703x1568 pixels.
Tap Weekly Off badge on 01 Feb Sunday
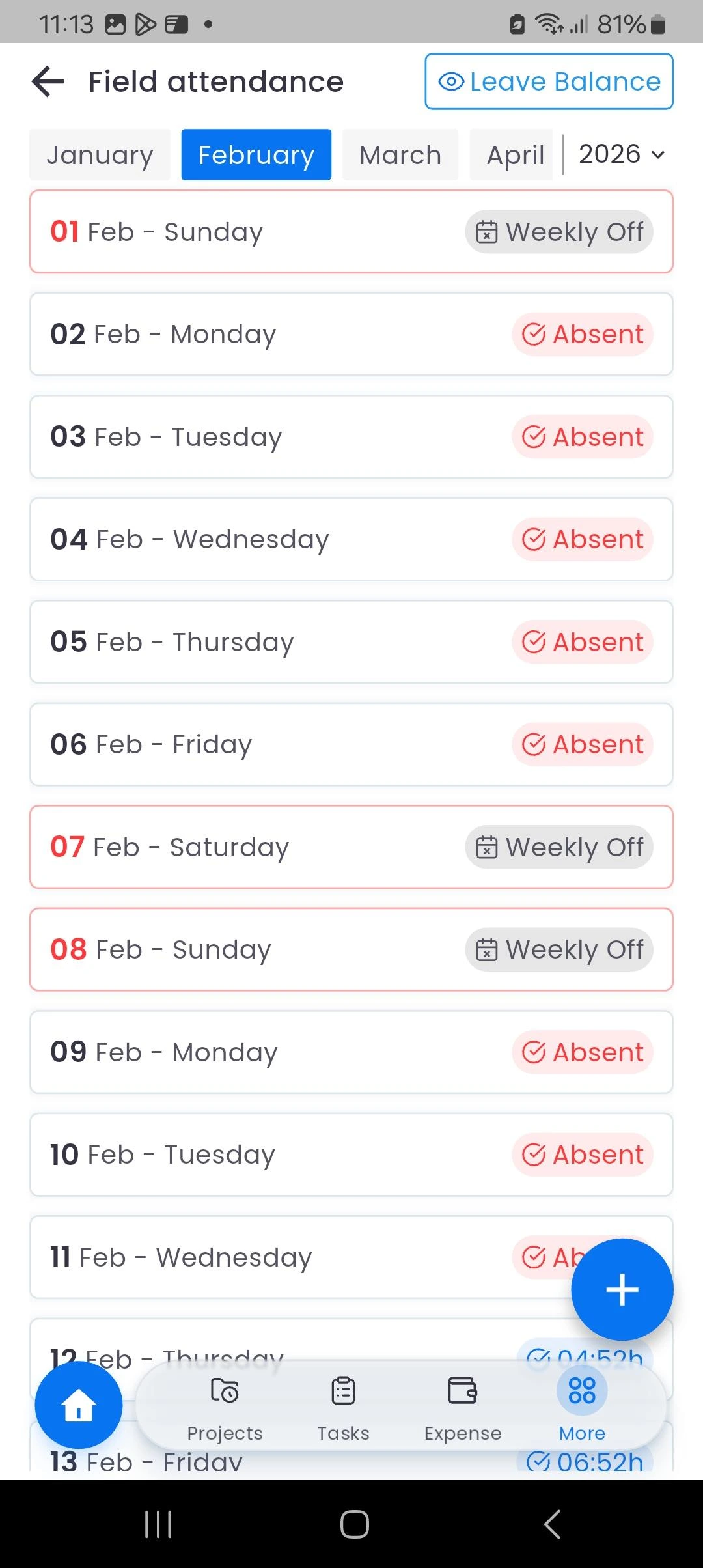[559, 232]
